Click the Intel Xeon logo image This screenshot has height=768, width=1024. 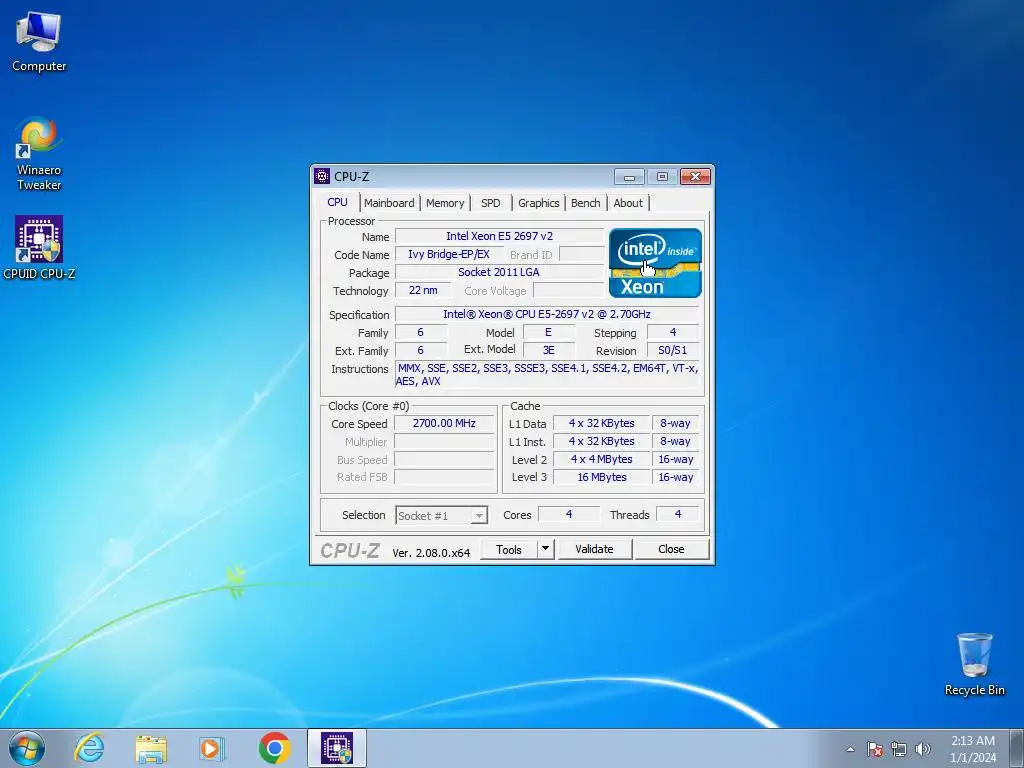[655, 263]
